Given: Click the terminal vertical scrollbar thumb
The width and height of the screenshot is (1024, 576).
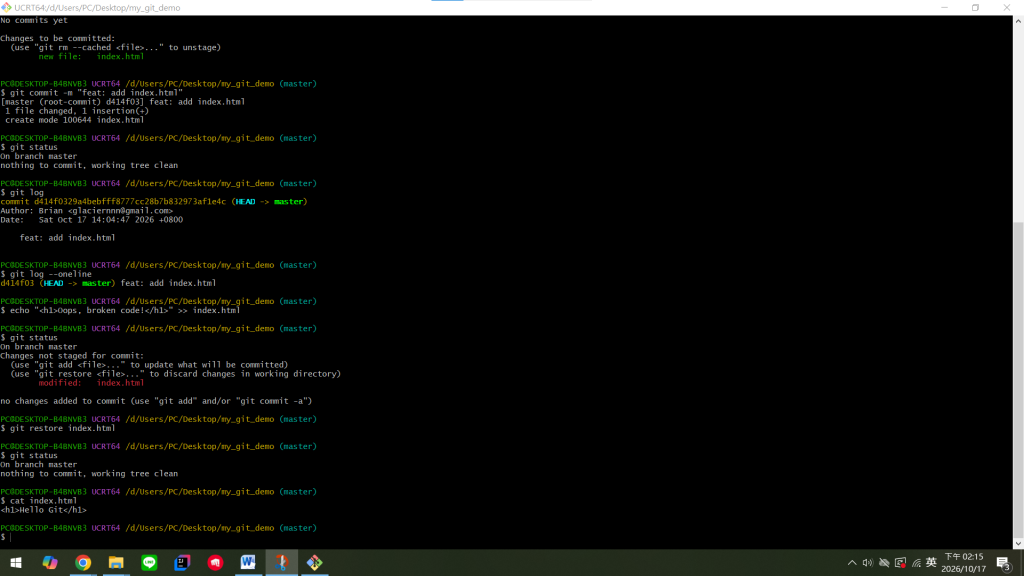Looking at the screenshot, I should point(1018,379).
